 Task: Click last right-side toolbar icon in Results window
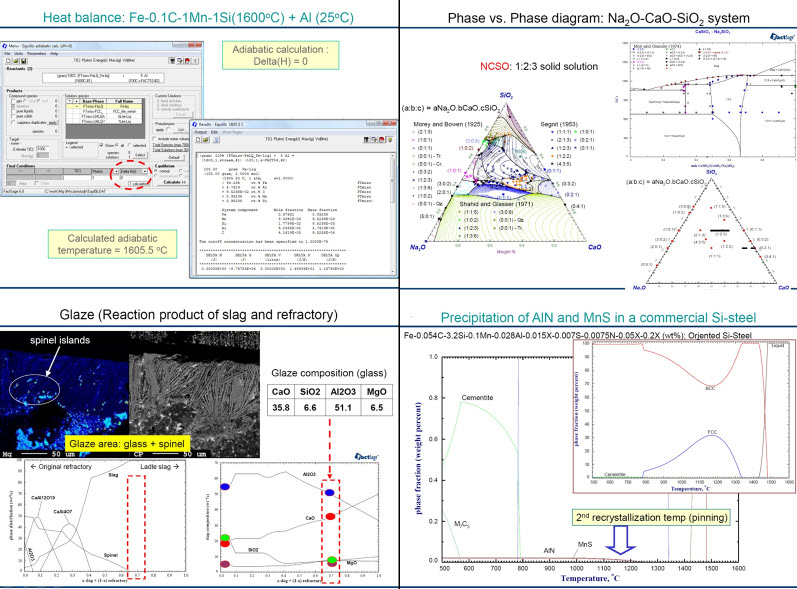390,139
